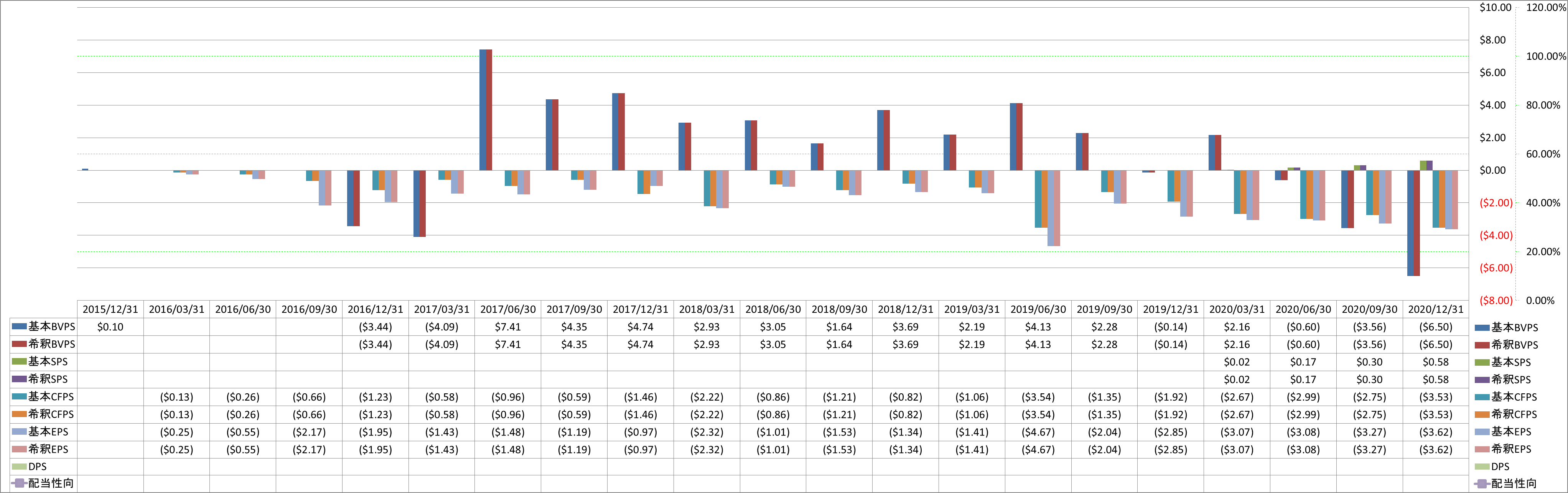Click the 希釈BVPS red swatch in table legend
This screenshot has height=493, width=1568.
(x=19, y=345)
